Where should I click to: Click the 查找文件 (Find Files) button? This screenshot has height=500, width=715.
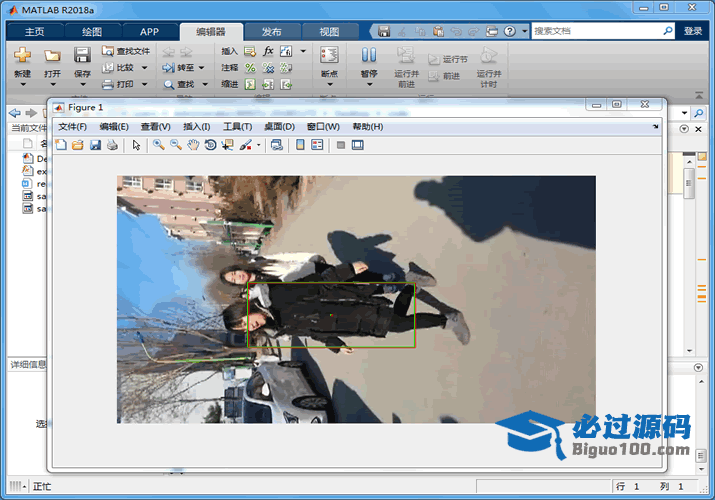(x=126, y=51)
